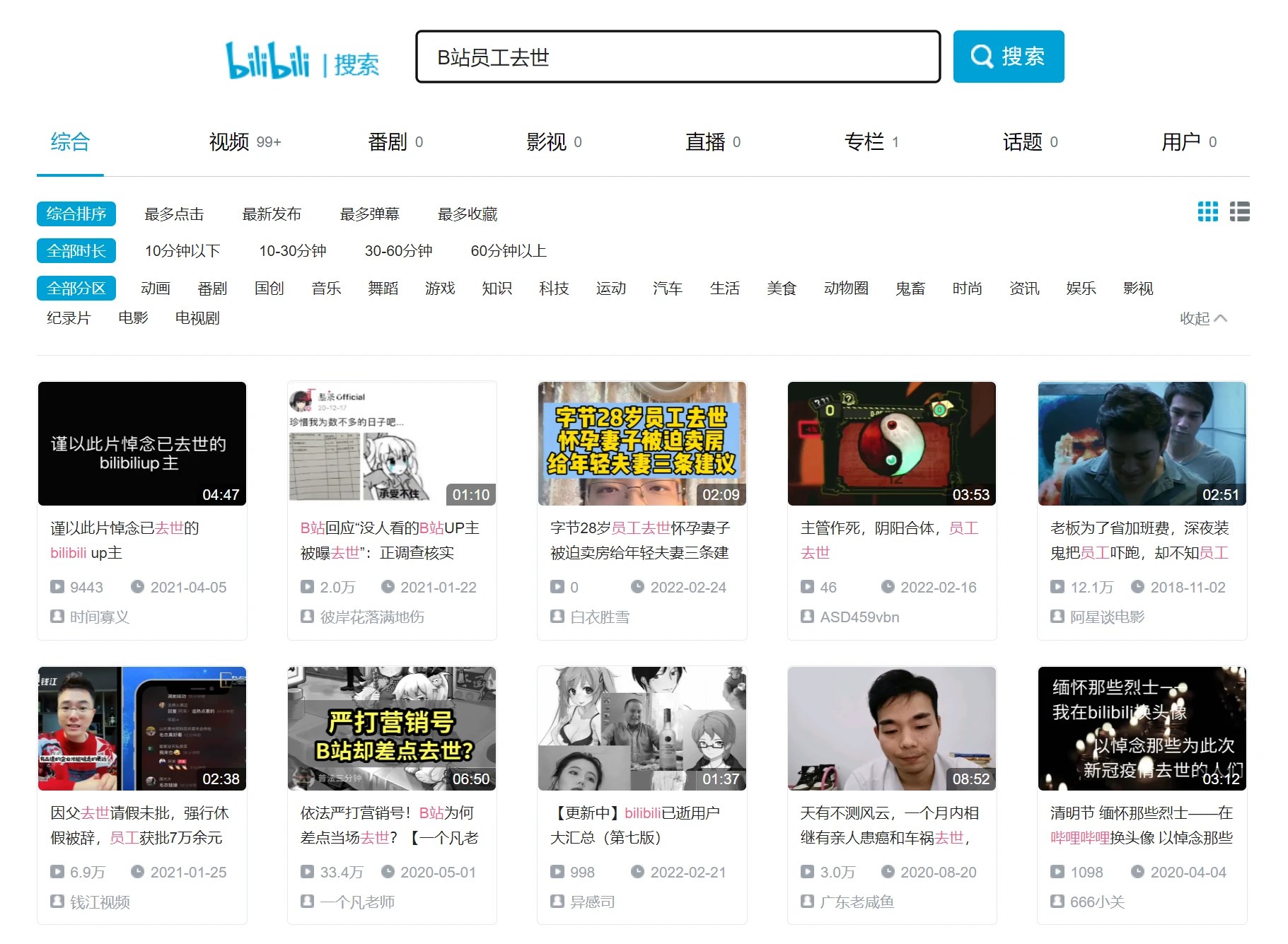Collapse filters with 收起
The height and width of the screenshot is (944, 1288).
(1203, 318)
